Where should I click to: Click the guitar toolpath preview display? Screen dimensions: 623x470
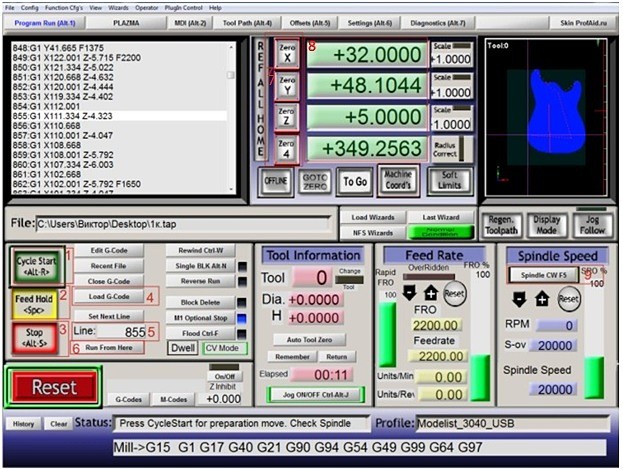coord(546,117)
